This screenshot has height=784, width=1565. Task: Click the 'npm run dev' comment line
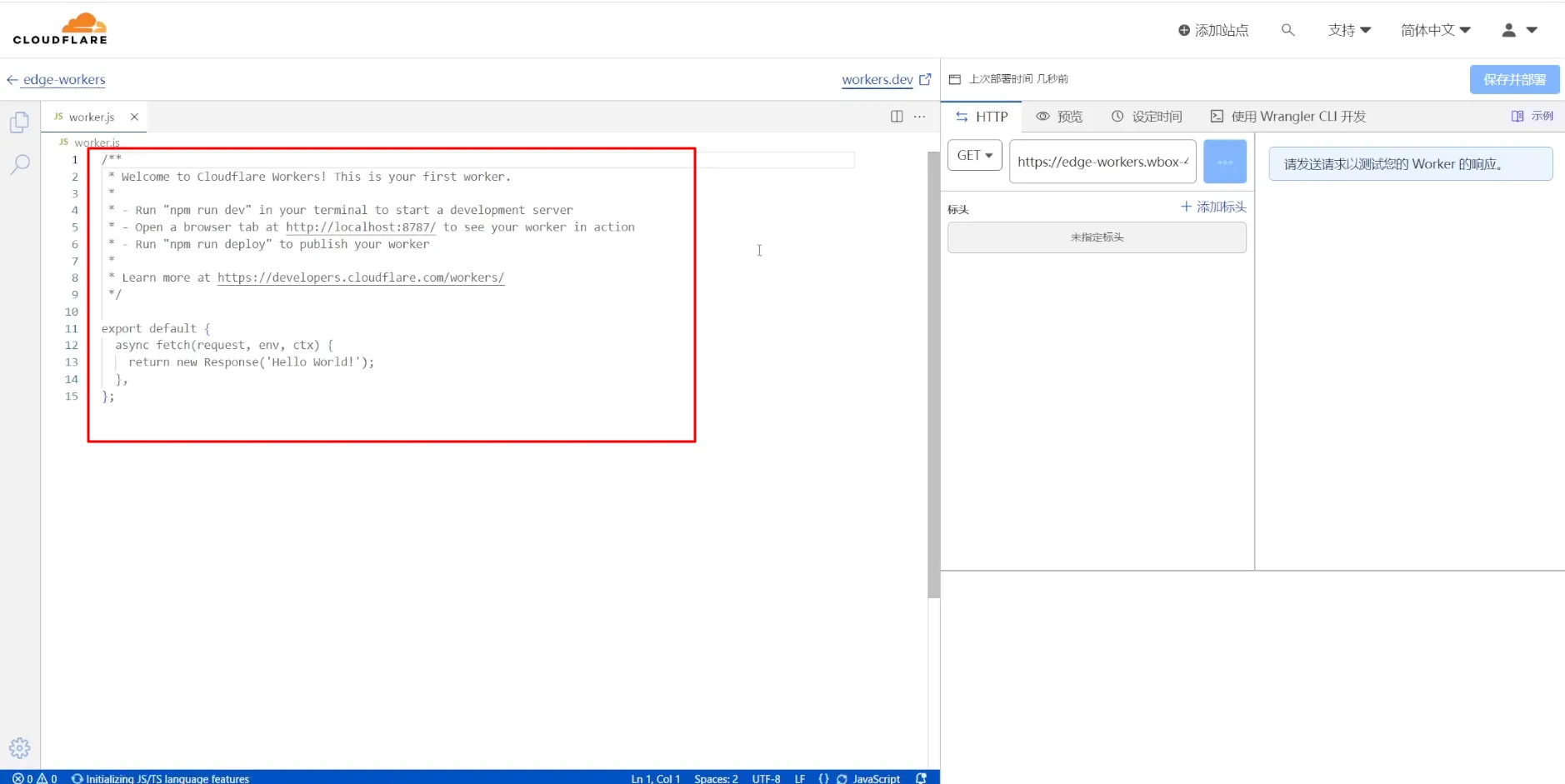tap(341, 211)
